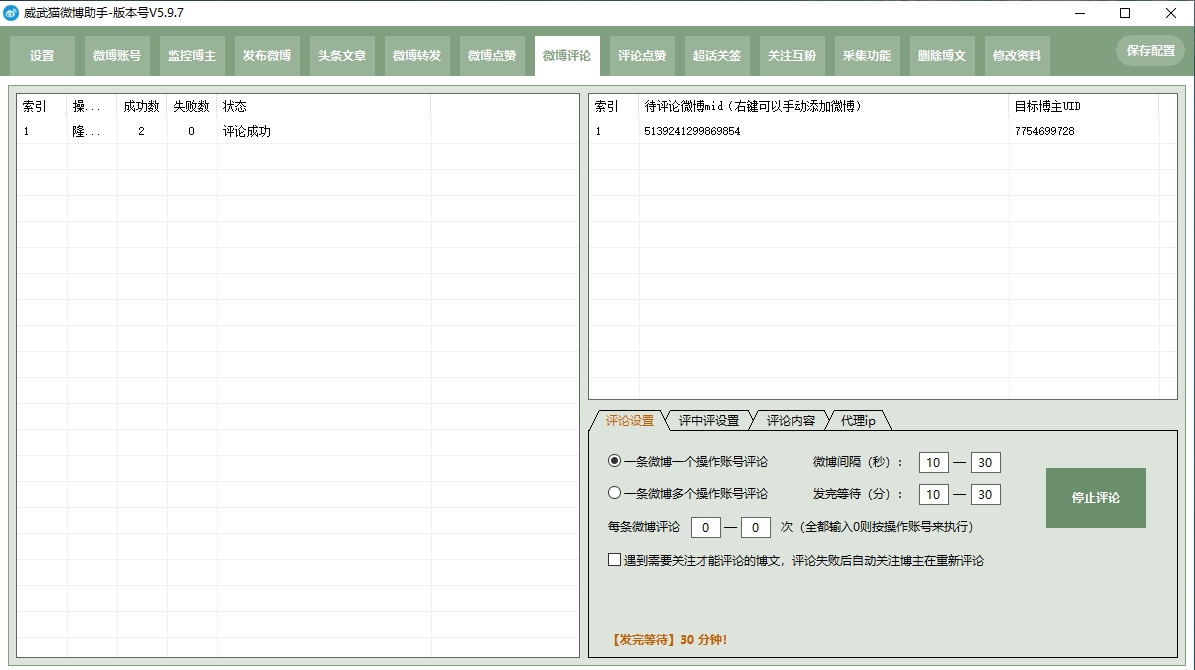Click the 成功数 column header
Viewport: 1195px width, 670px height.
point(142,107)
